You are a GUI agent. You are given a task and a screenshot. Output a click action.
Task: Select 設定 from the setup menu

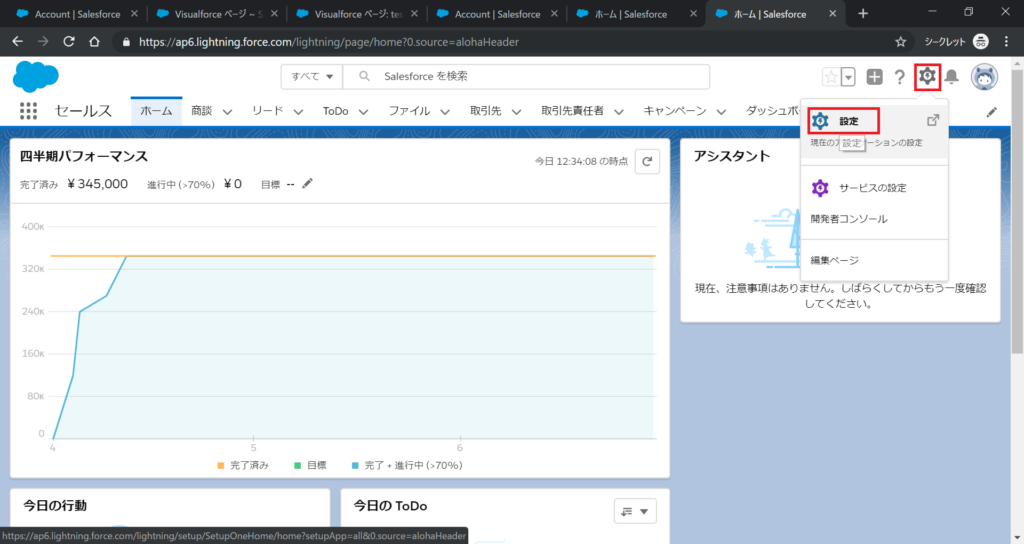[848, 121]
